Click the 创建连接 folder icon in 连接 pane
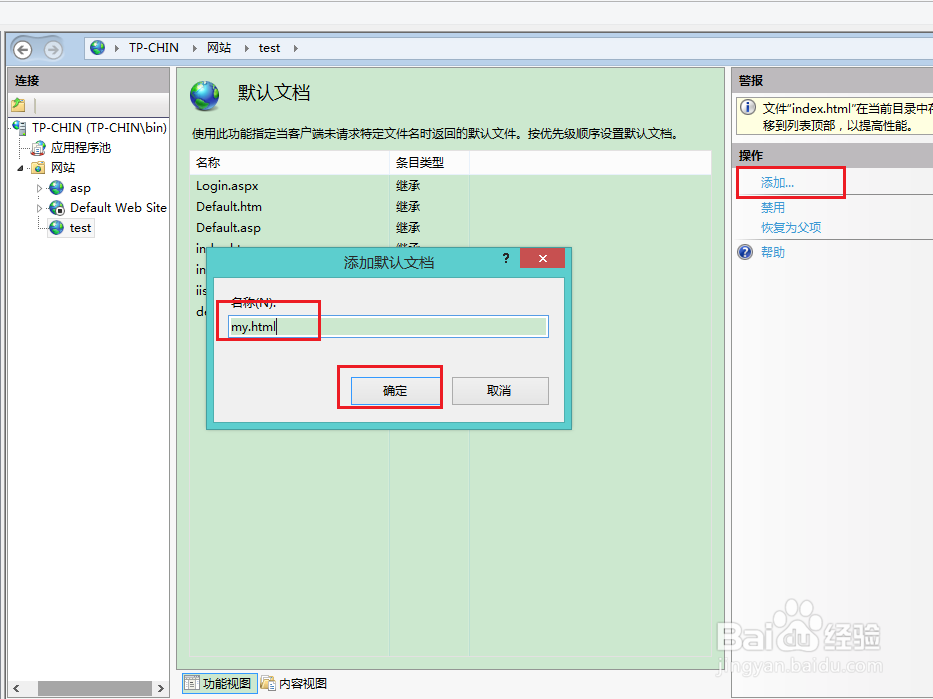 tap(20, 104)
